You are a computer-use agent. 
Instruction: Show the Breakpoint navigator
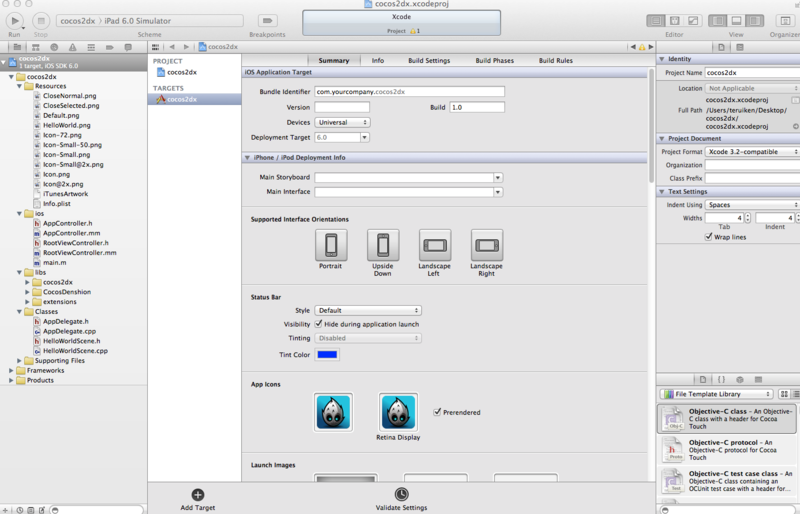[109, 47]
